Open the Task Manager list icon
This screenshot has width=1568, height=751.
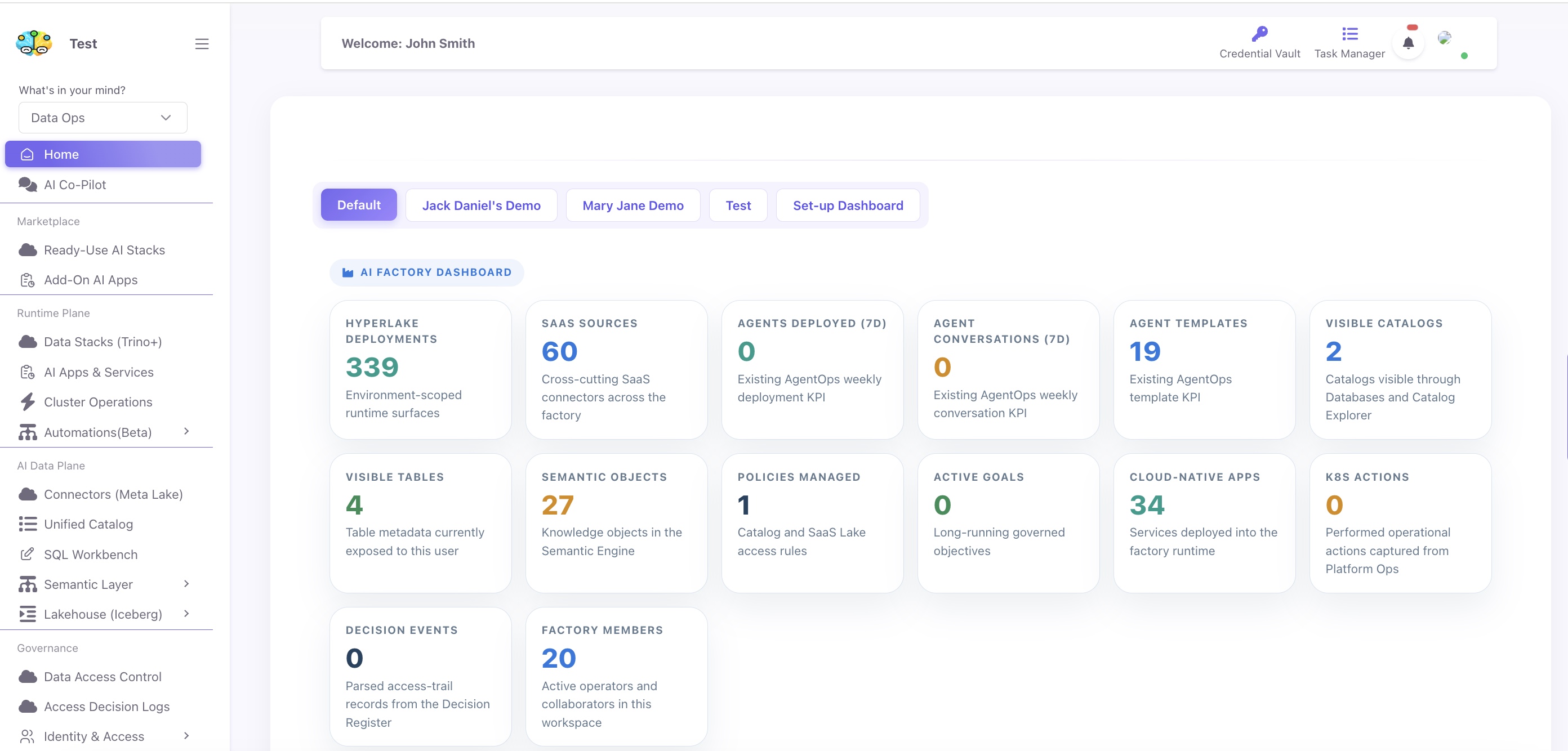pos(1349,33)
